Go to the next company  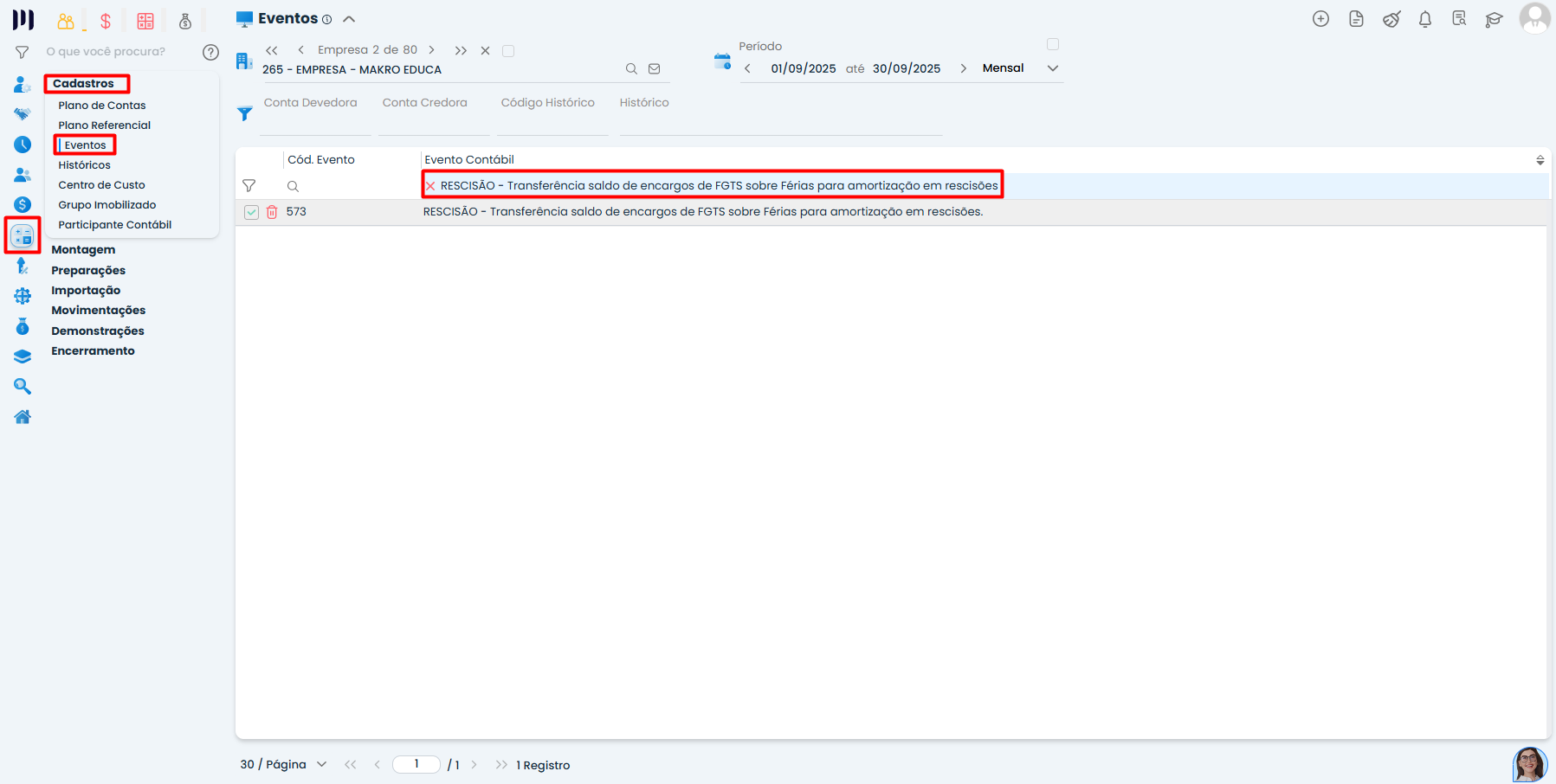[x=432, y=50]
